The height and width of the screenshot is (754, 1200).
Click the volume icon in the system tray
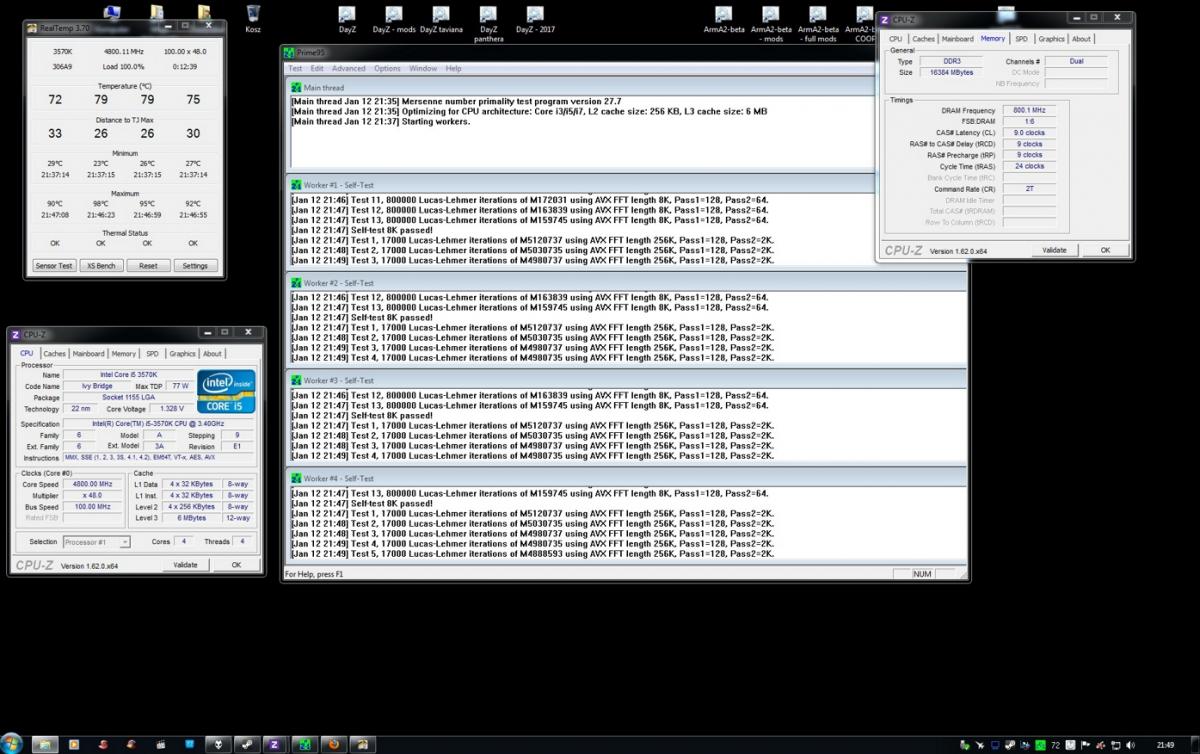point(1131,745)
